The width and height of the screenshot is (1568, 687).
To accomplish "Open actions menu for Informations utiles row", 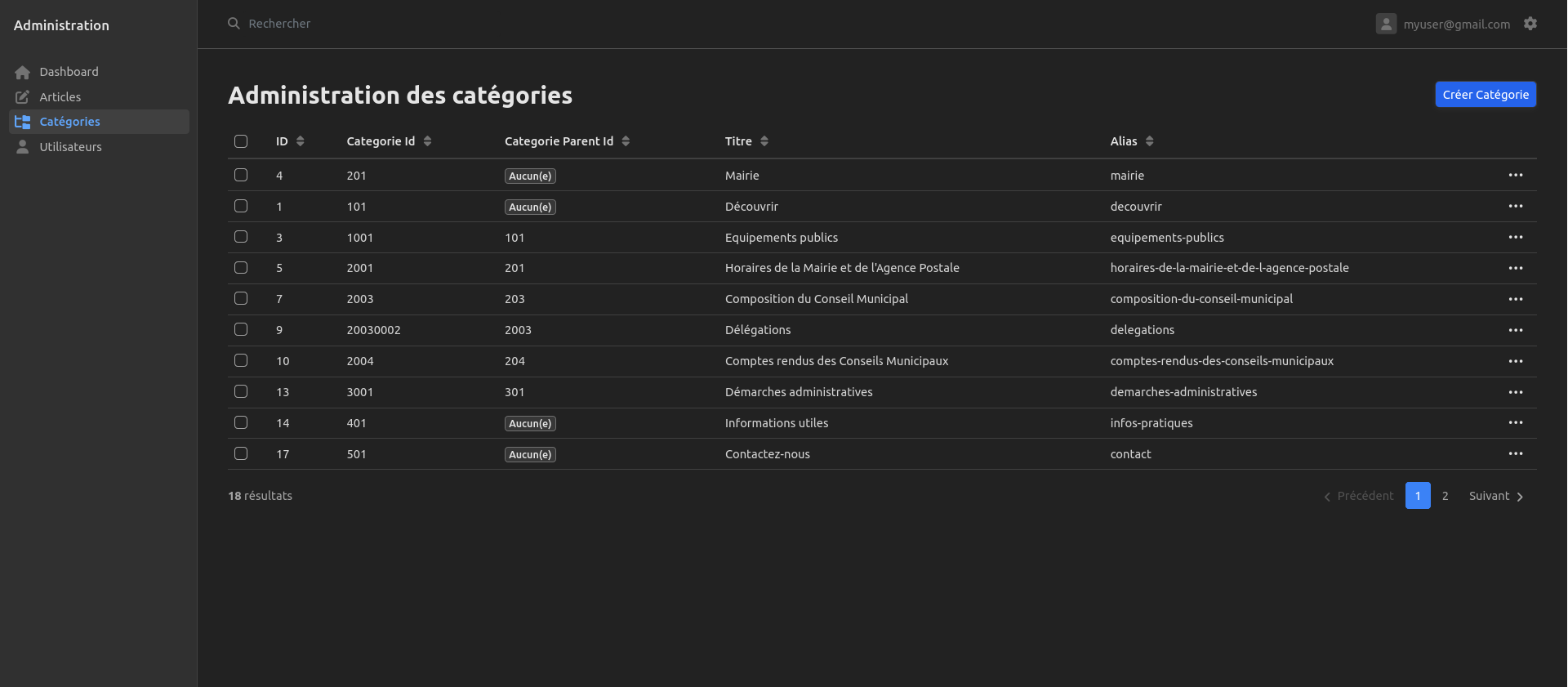I will (1516, 423).
